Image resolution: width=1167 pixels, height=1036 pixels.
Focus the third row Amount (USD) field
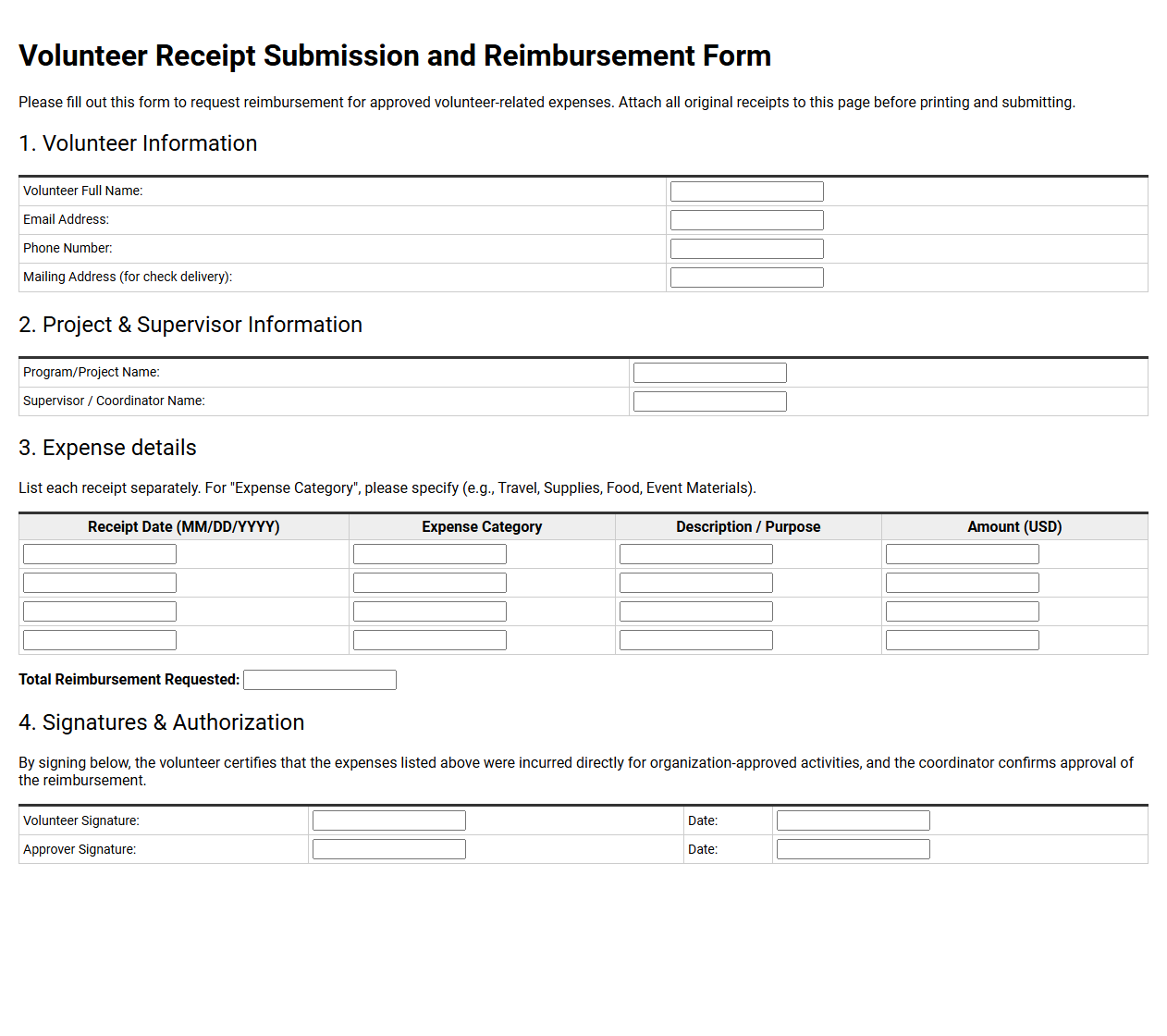[963, 611]
